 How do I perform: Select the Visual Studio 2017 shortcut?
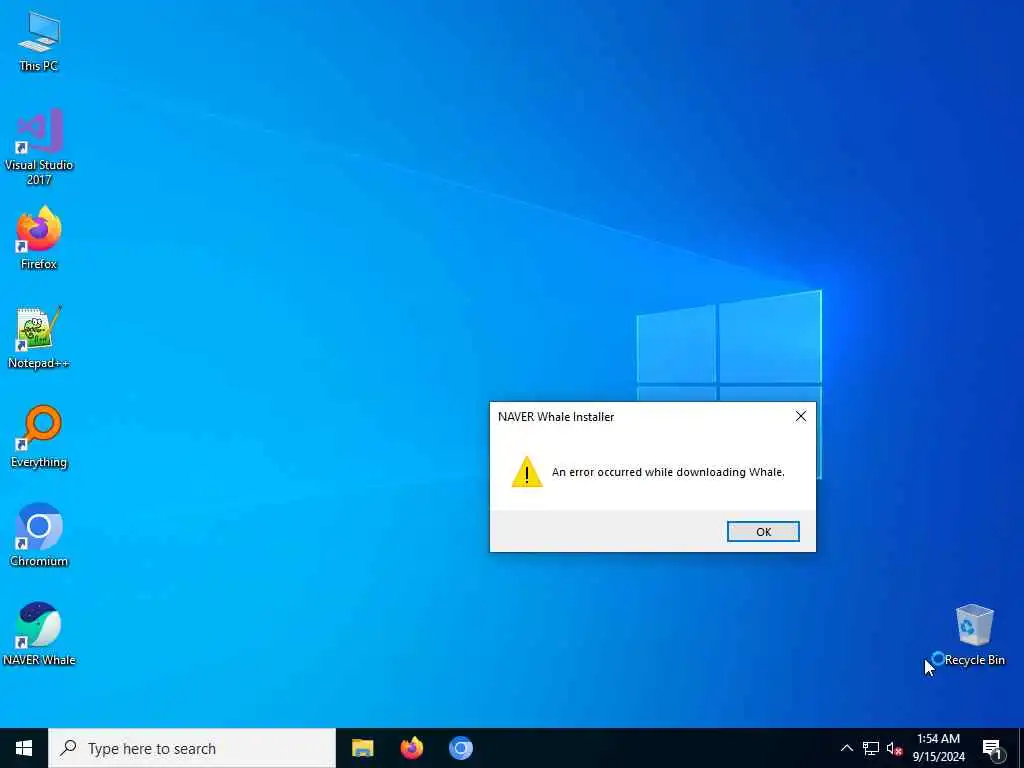pyautogui.click(x=39, y=146)
